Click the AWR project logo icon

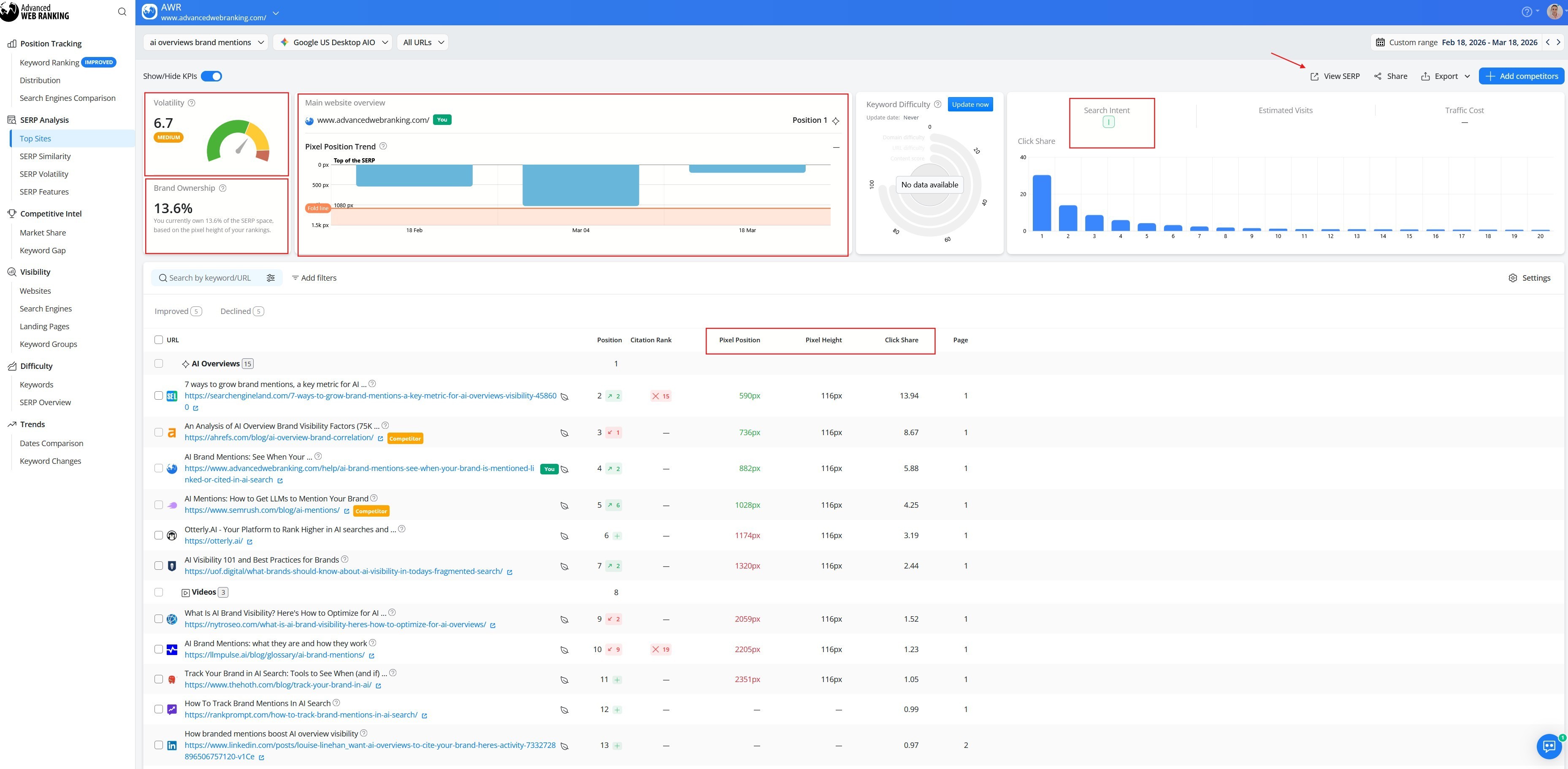coord(150,11)
